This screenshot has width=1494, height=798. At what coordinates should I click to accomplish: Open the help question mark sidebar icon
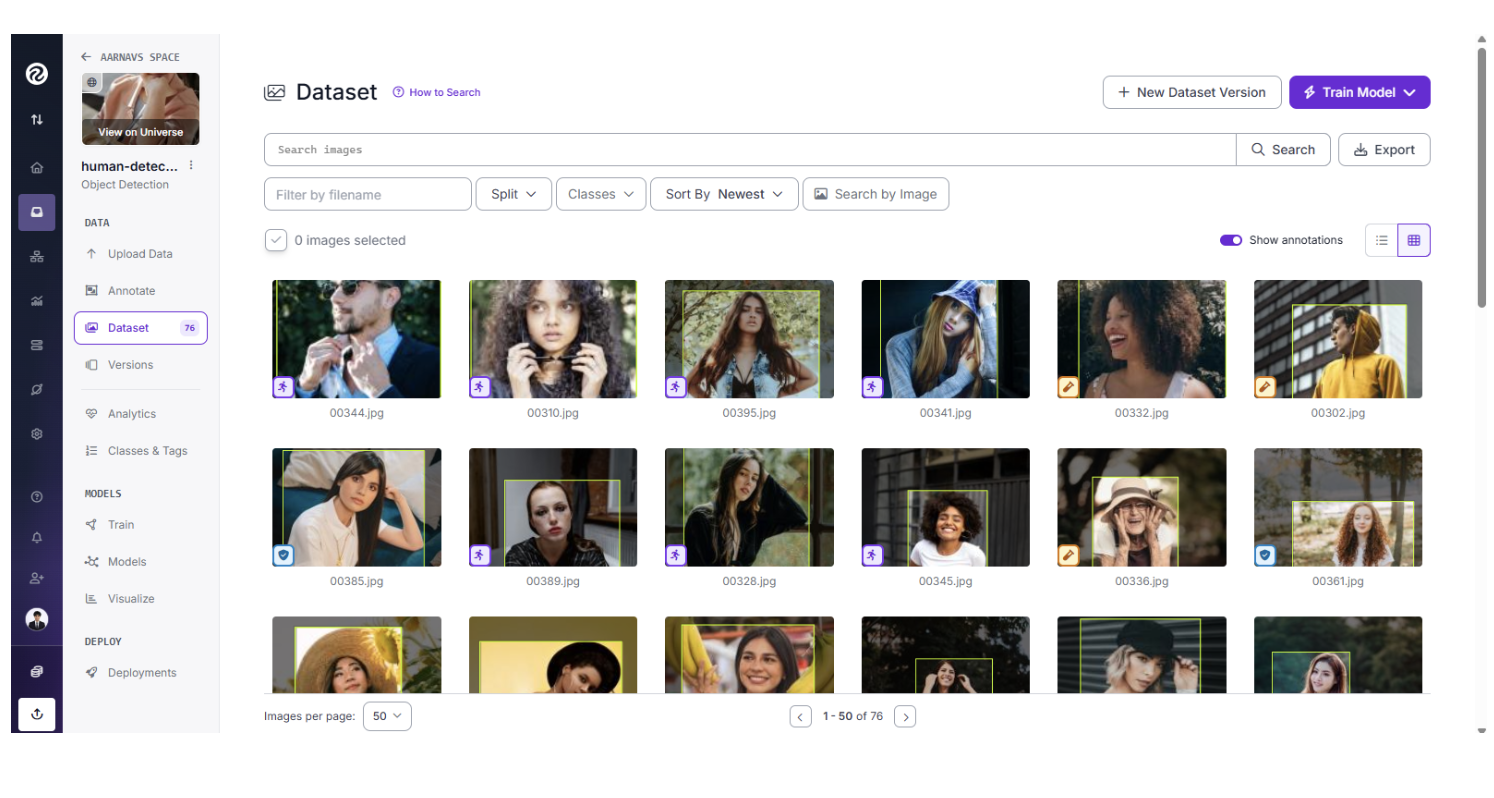[x=37, y=496]
